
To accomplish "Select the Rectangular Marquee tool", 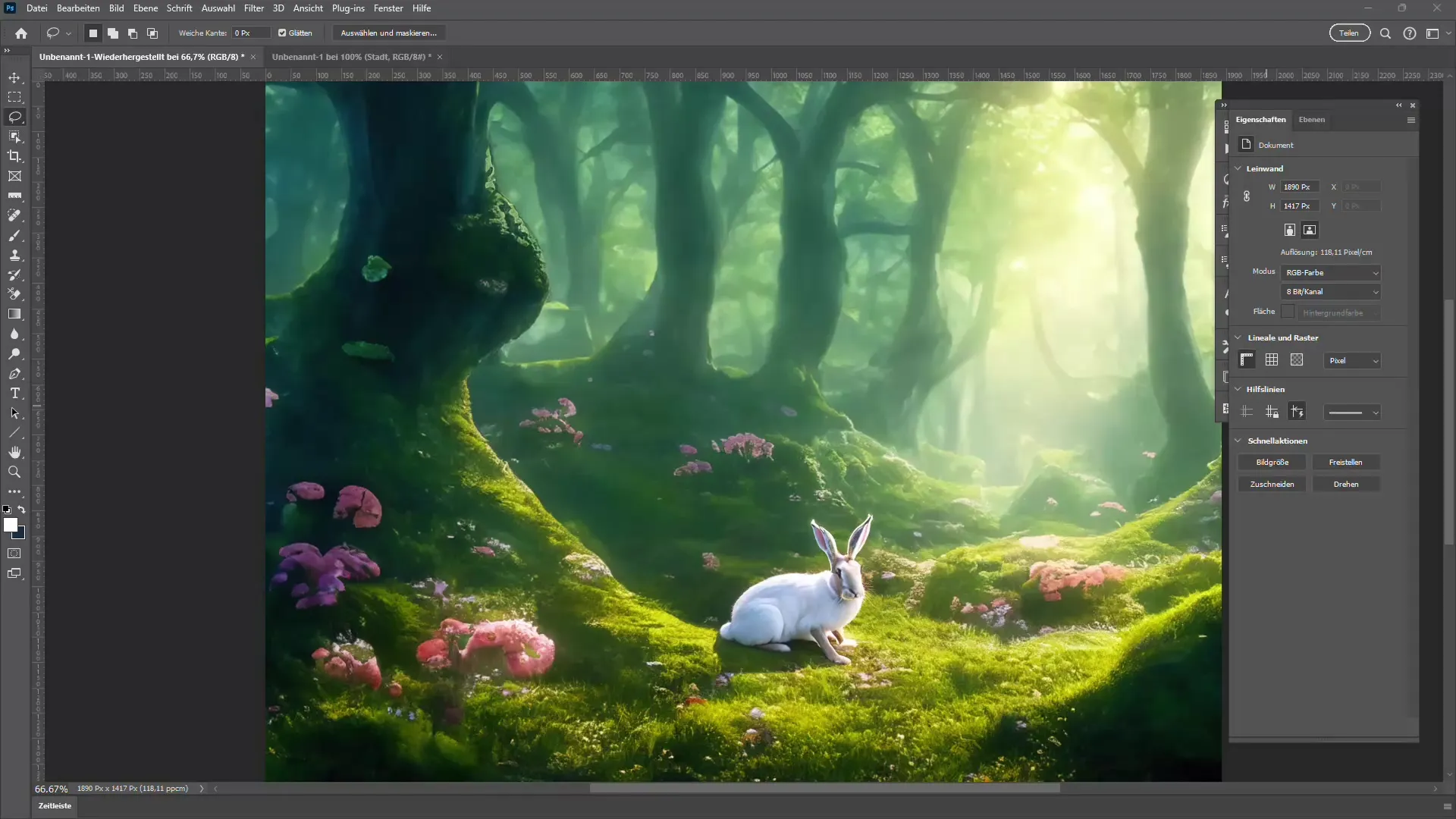I will pos(14,97).
